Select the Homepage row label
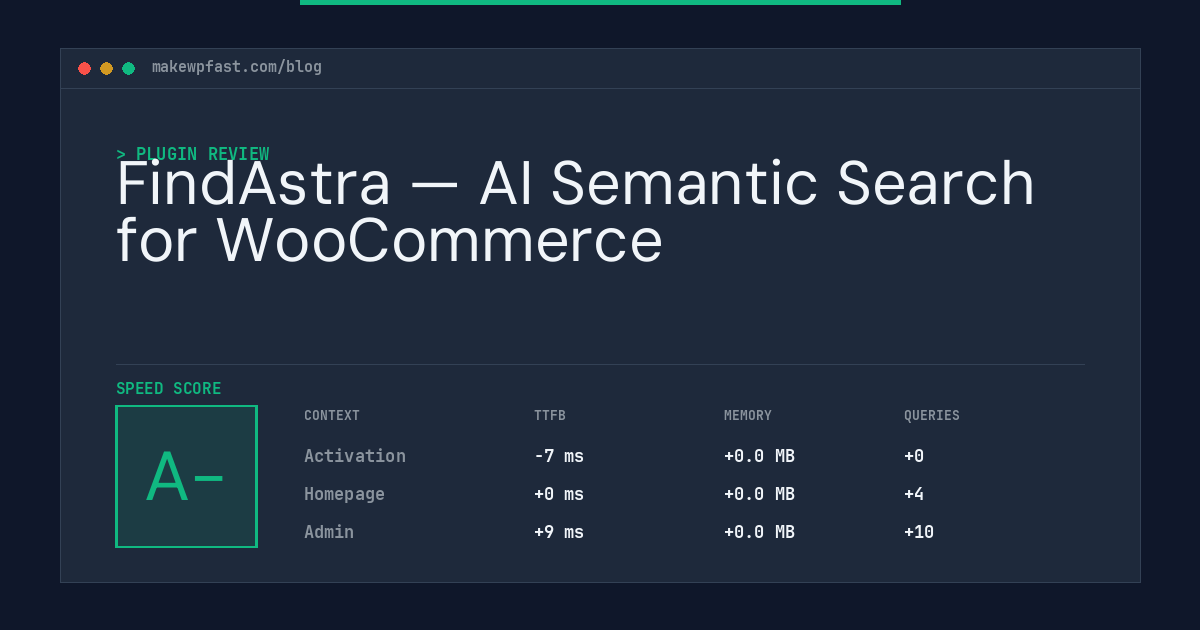Image resolution: width=1200 pixels, height=630 pixels. (x=344, y=494)
